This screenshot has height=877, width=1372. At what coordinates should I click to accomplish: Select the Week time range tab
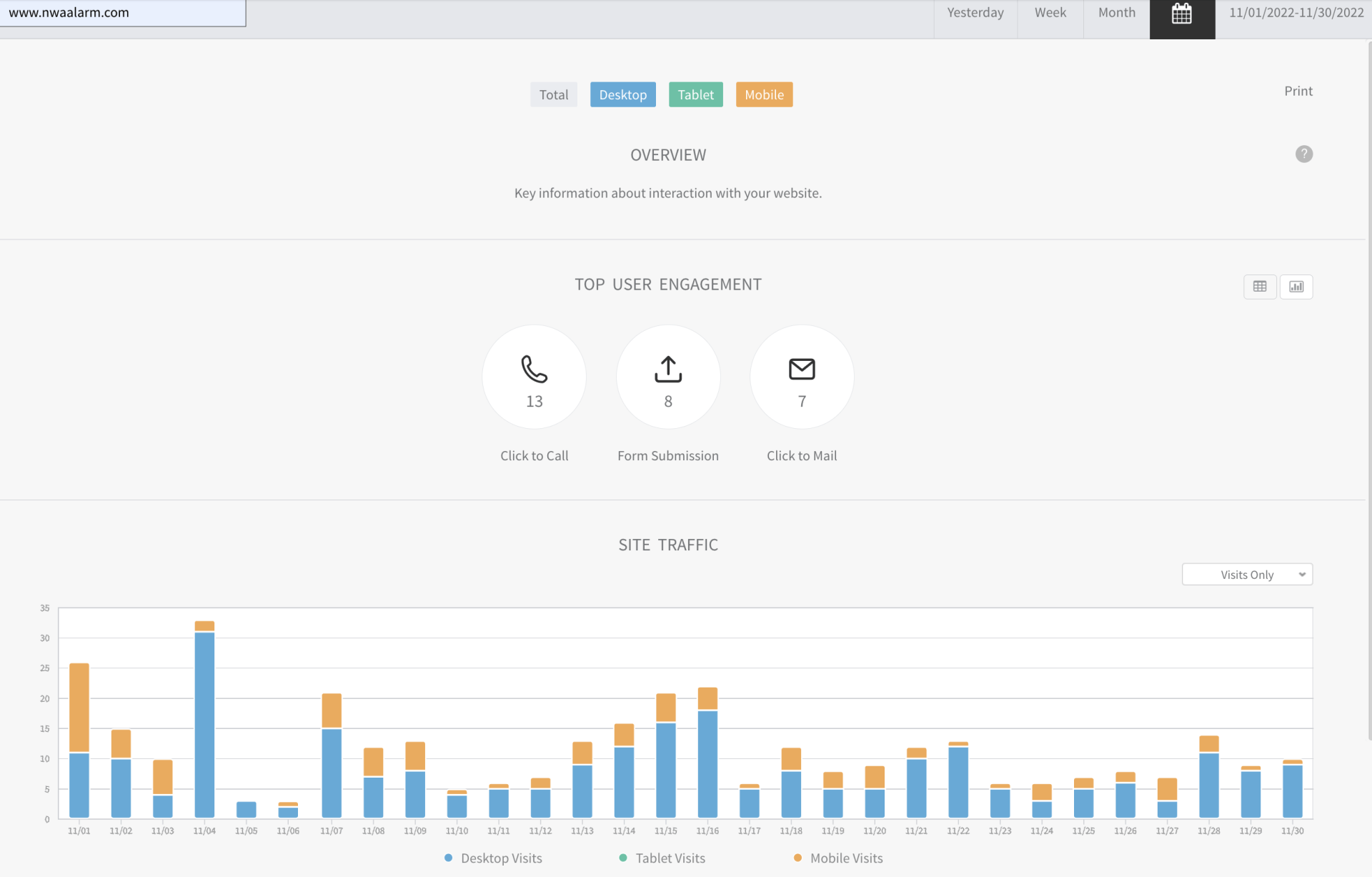1050,13
